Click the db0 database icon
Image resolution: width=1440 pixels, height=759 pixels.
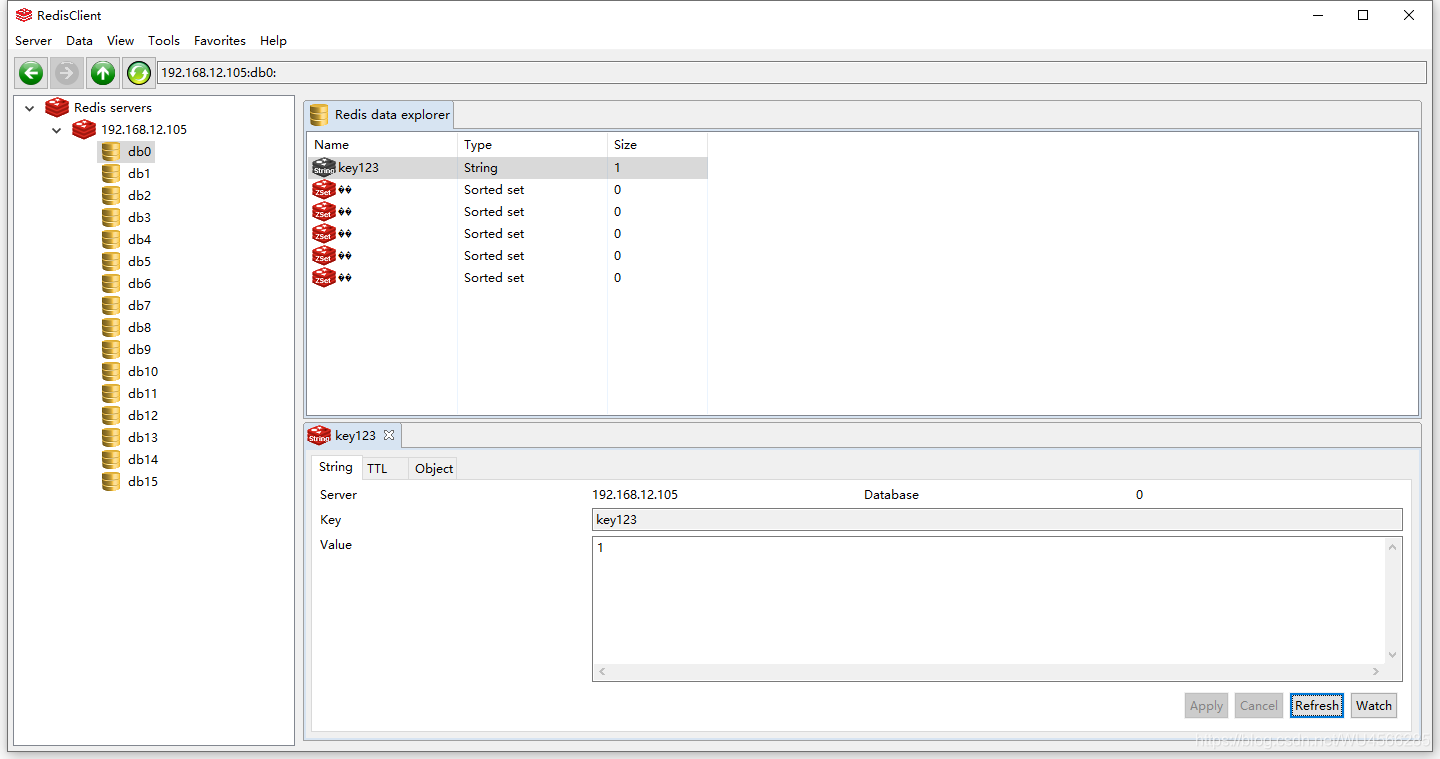pos(111,152)
